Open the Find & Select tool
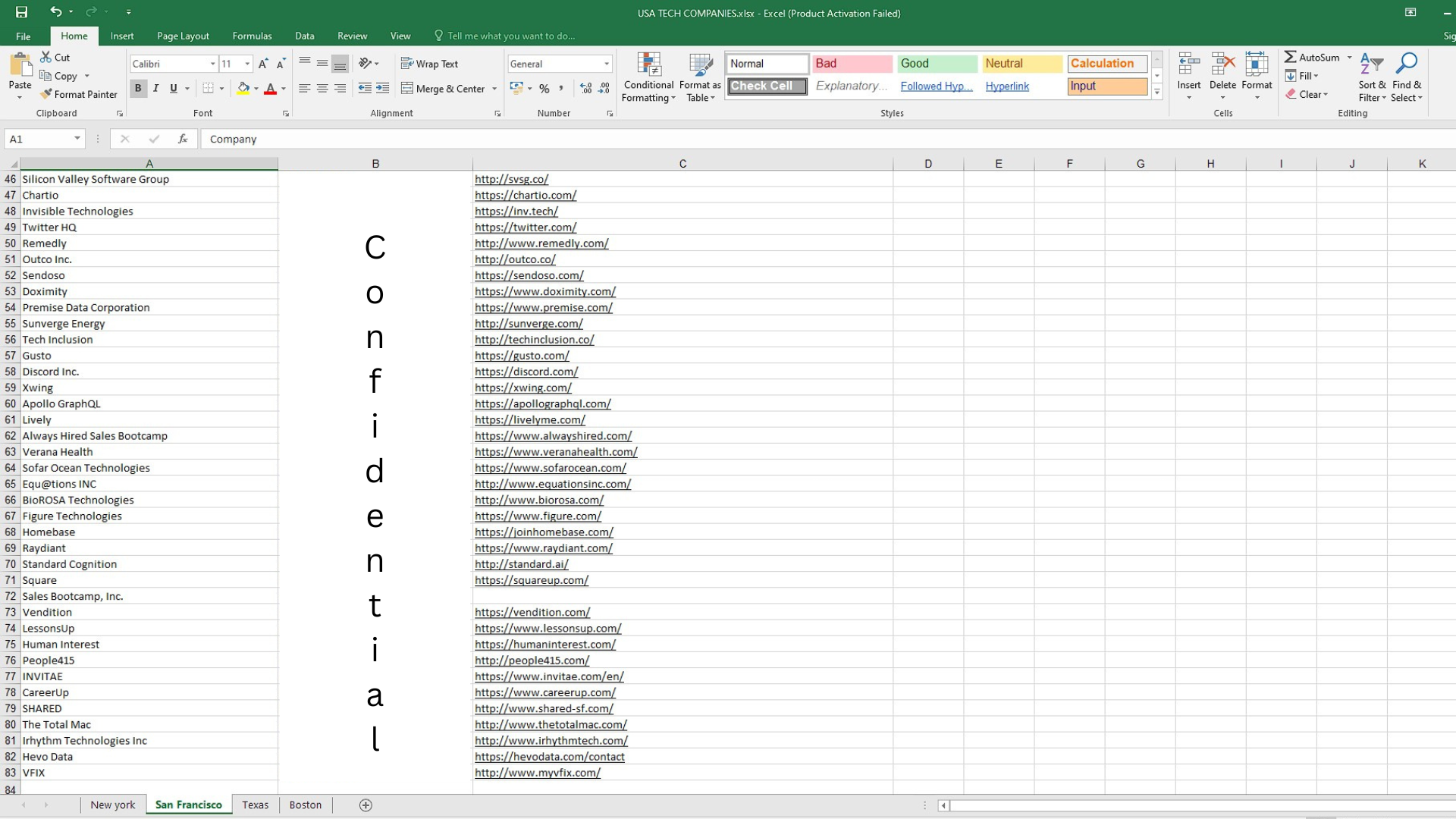This screenshot has height=819, width=1456. tap(1406, 77)
